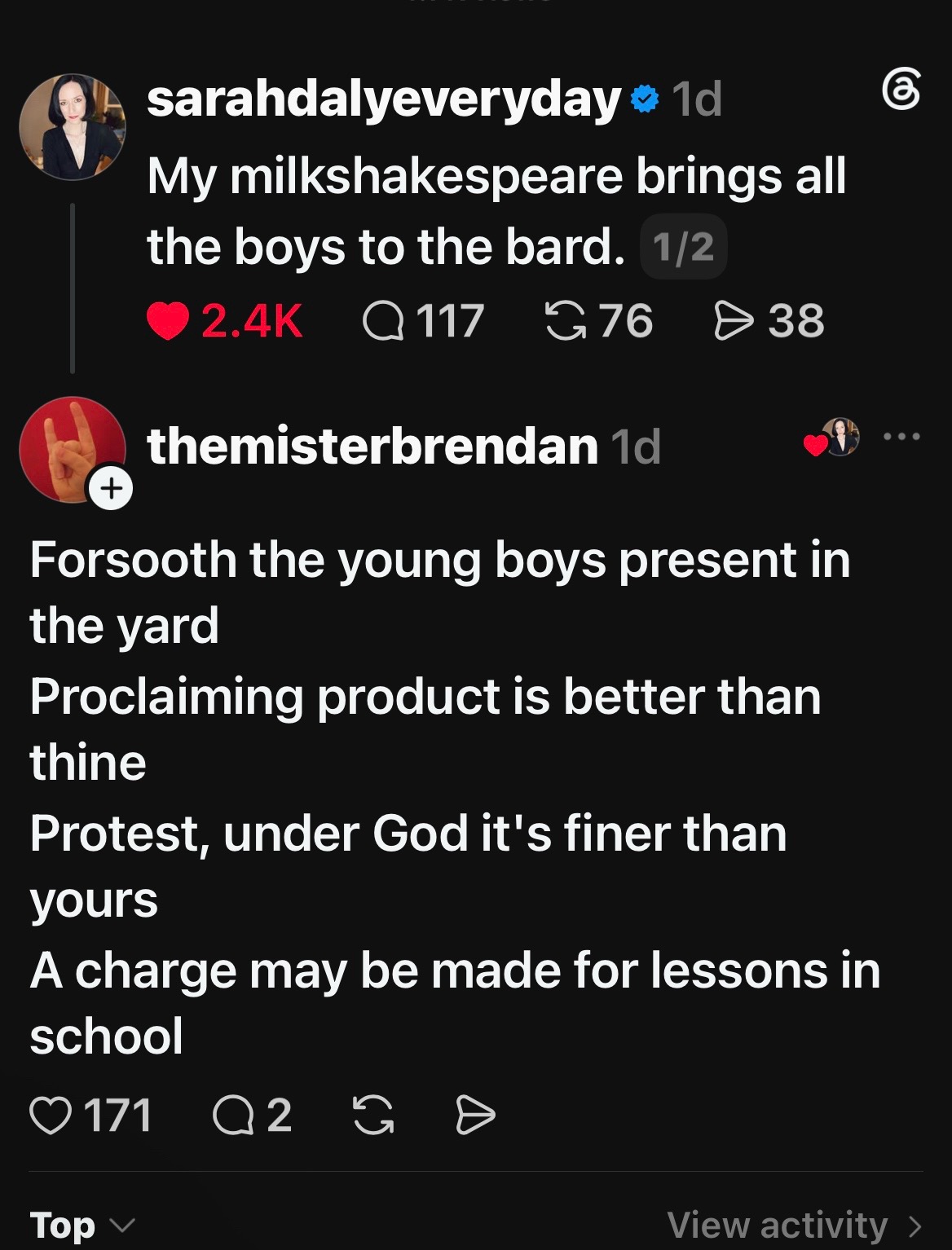Follow themisterbrendan via plus badge

click(112, 488)
